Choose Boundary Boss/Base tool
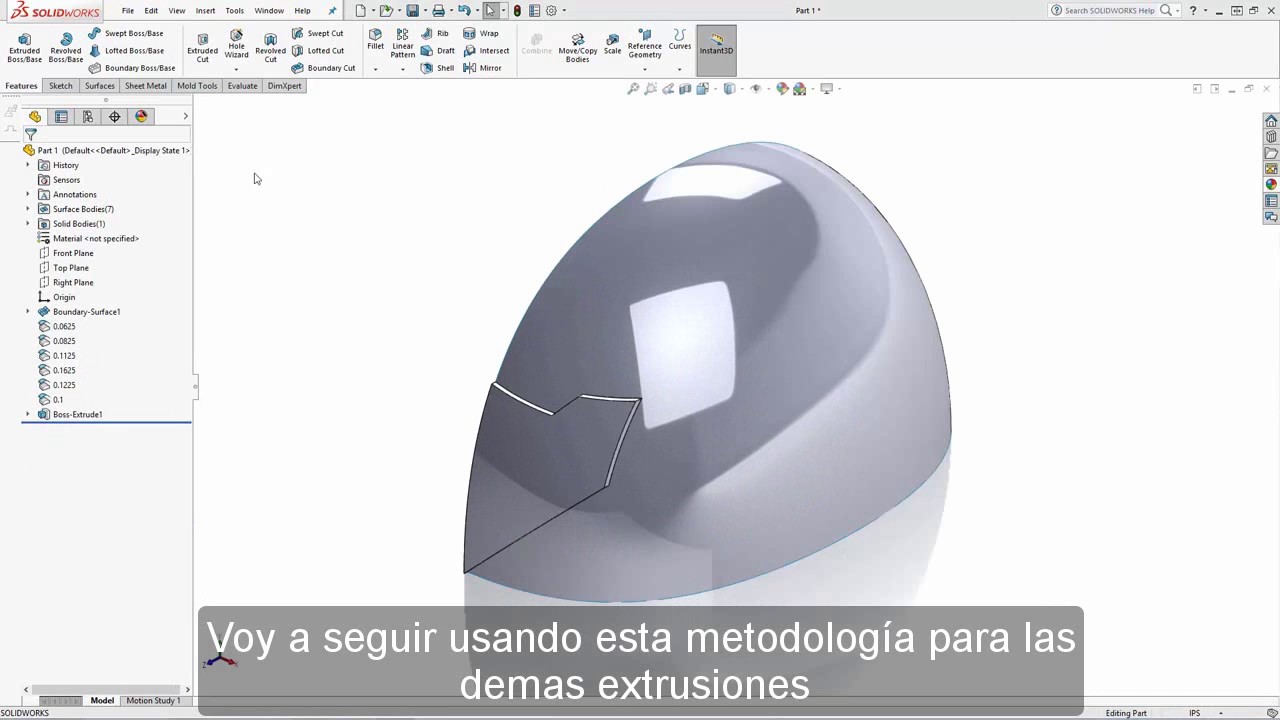This screenshot has width=1280, height=720. [132, 68]
